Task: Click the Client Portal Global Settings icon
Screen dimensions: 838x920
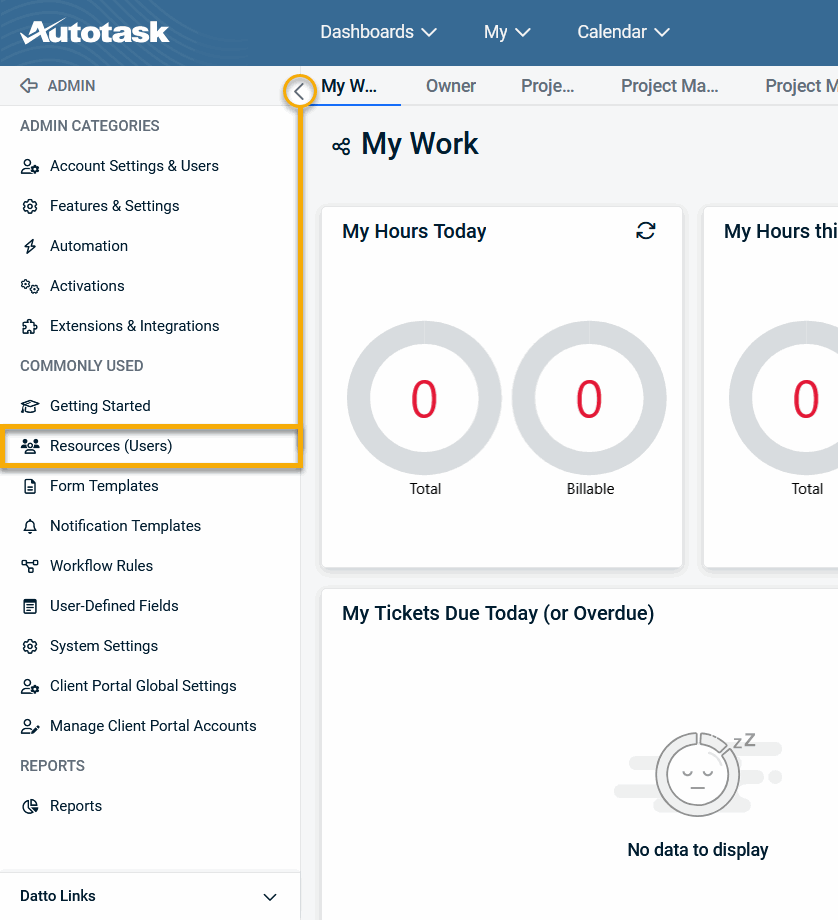Action: [x=30, y=686]
